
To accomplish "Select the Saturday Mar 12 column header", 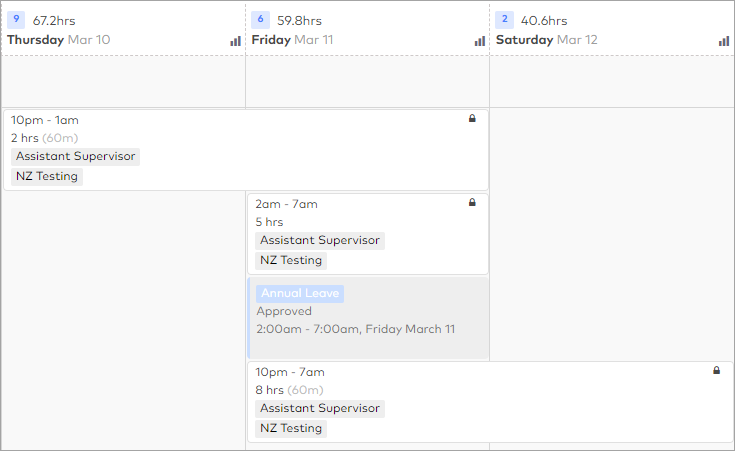I will (x=546, y=40).
